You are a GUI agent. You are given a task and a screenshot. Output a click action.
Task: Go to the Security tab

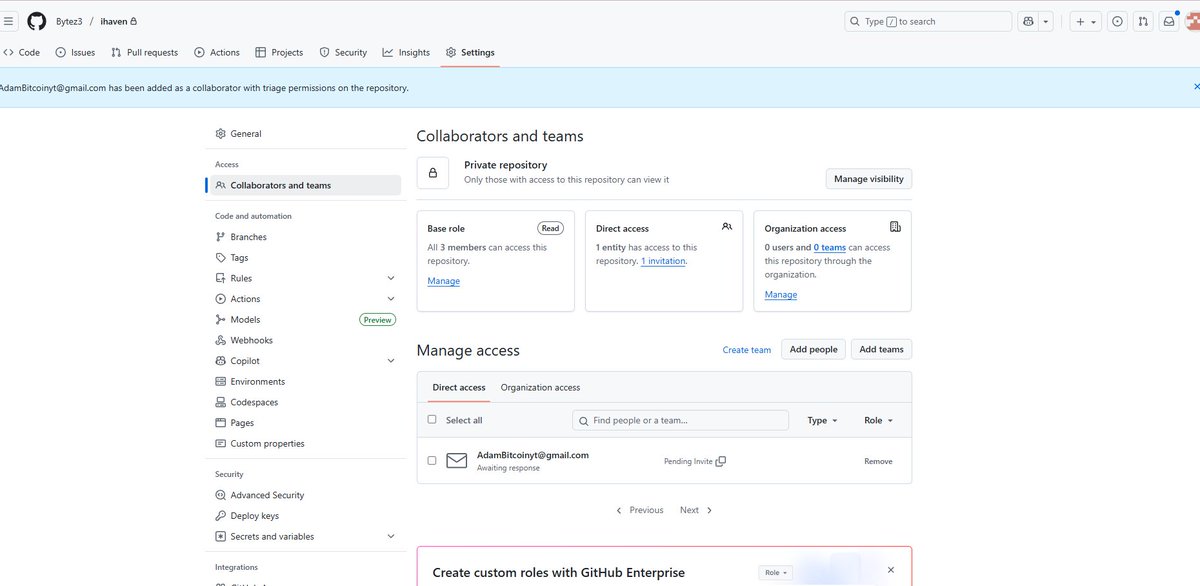point(343,52)
